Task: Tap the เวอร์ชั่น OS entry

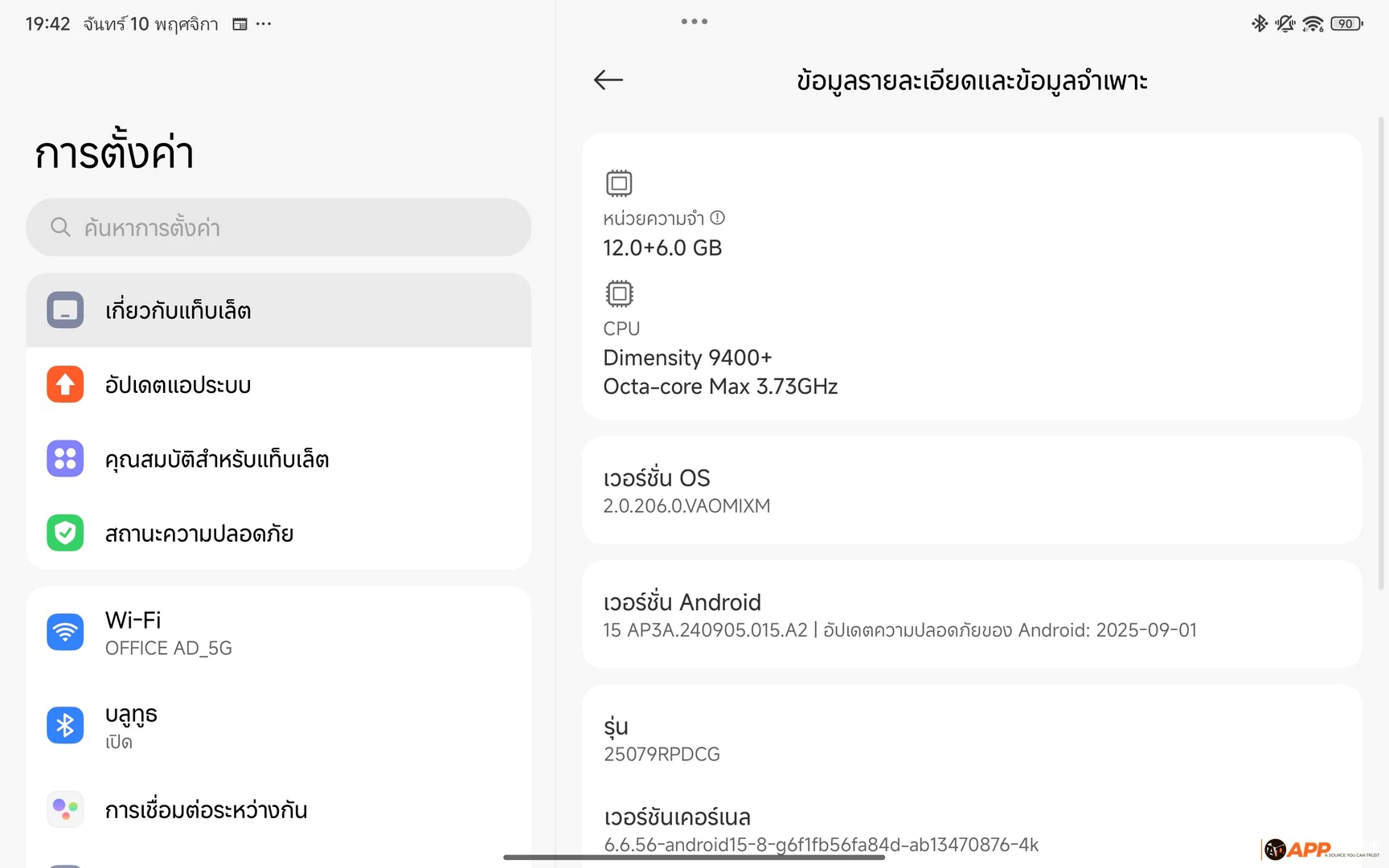Action: 971,490
